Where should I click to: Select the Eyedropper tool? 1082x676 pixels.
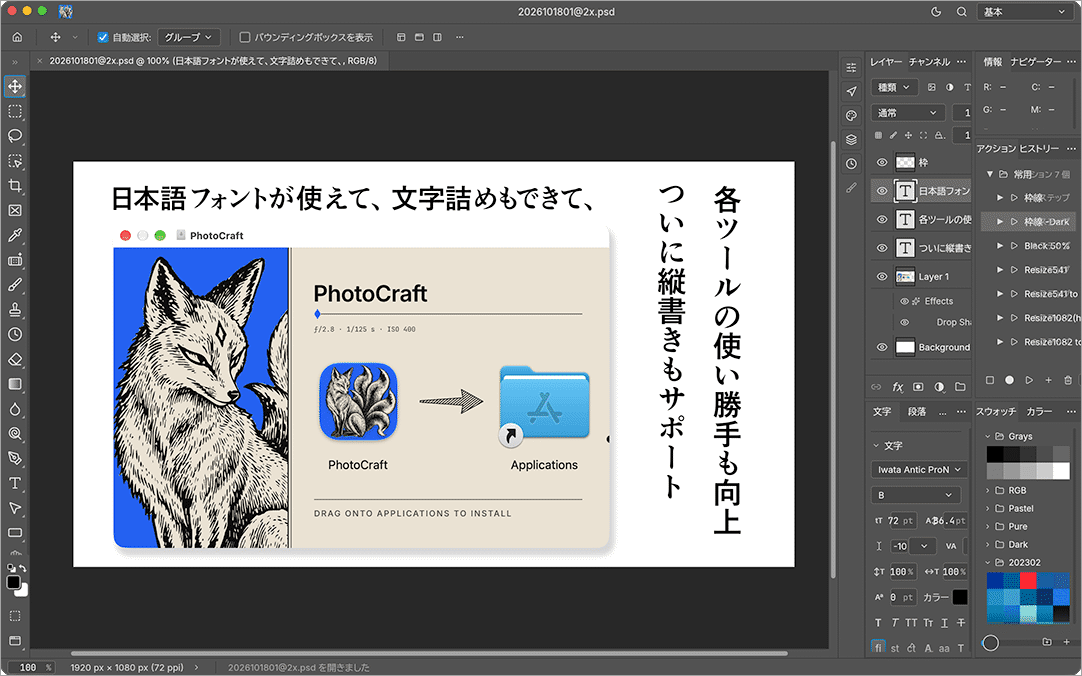[x=14, y=235]
